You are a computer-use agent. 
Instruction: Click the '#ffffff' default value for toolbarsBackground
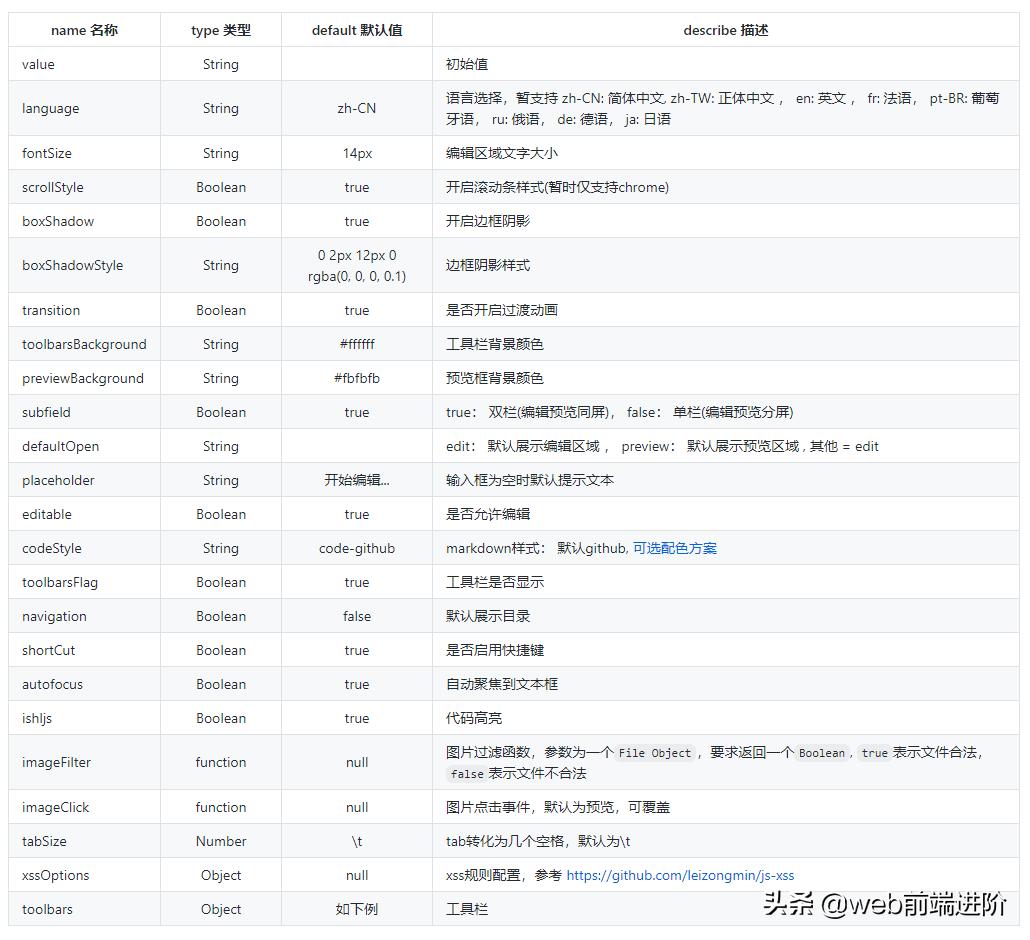[x=356, y=344]
